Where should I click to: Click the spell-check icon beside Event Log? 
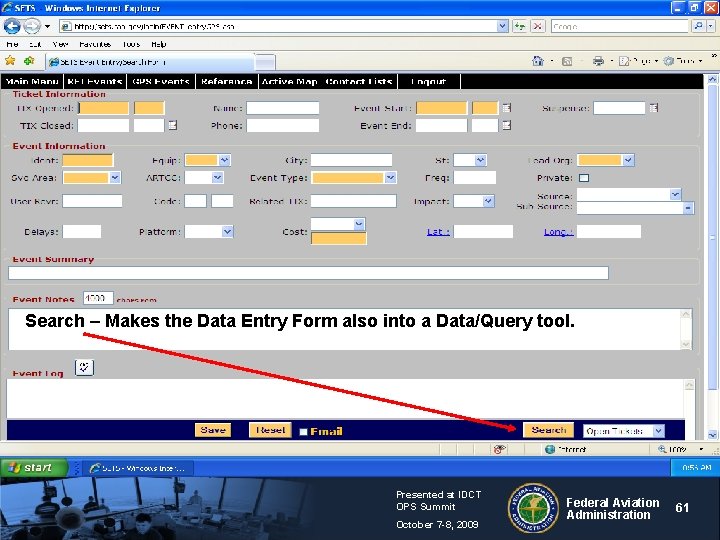coord(84,367)
